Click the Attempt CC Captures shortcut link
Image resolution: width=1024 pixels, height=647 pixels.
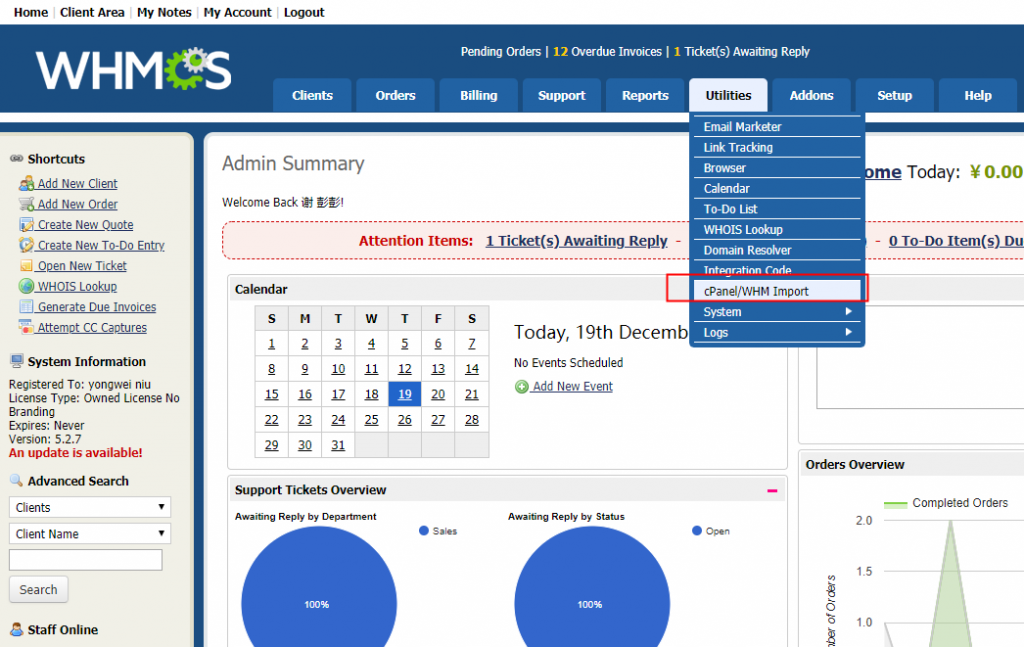pos(92,328)
